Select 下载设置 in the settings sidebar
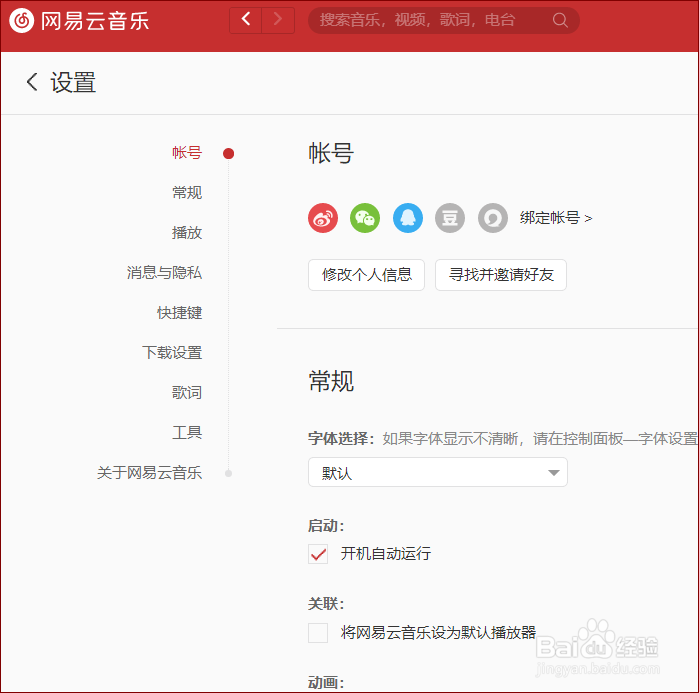This screenshot has height=693, width=699. (x=172, y=353)
